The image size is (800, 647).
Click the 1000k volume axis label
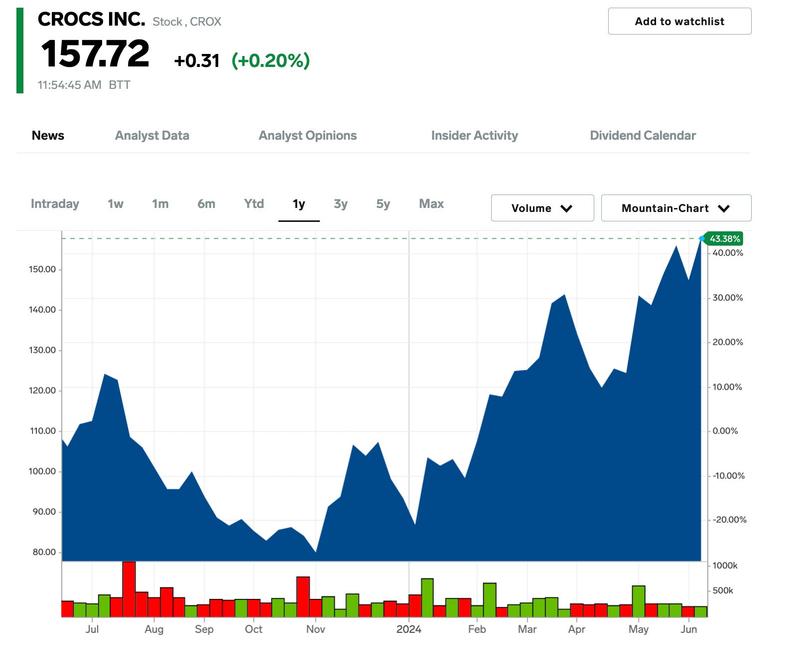point(725,566)
